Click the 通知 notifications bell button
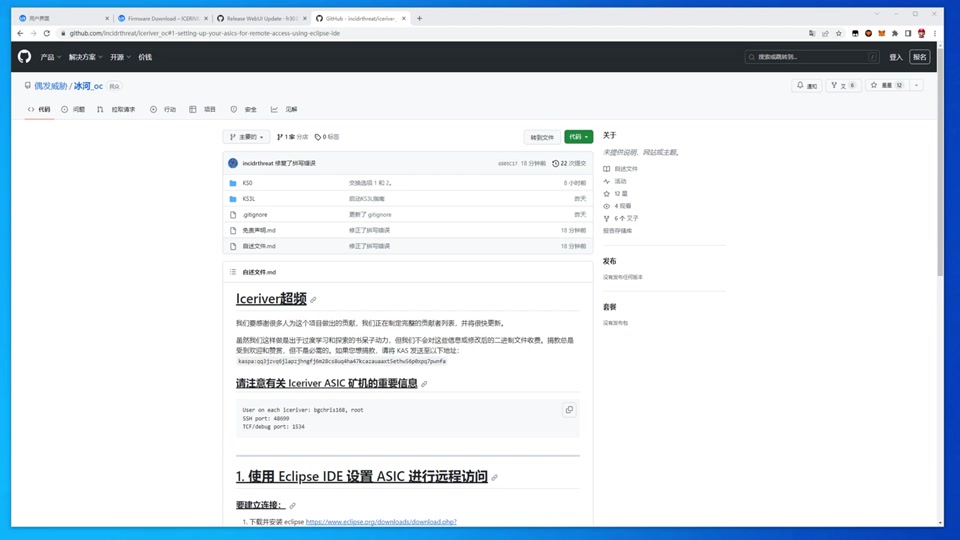Screen dimensions: 960x540 tap(807, 86)
